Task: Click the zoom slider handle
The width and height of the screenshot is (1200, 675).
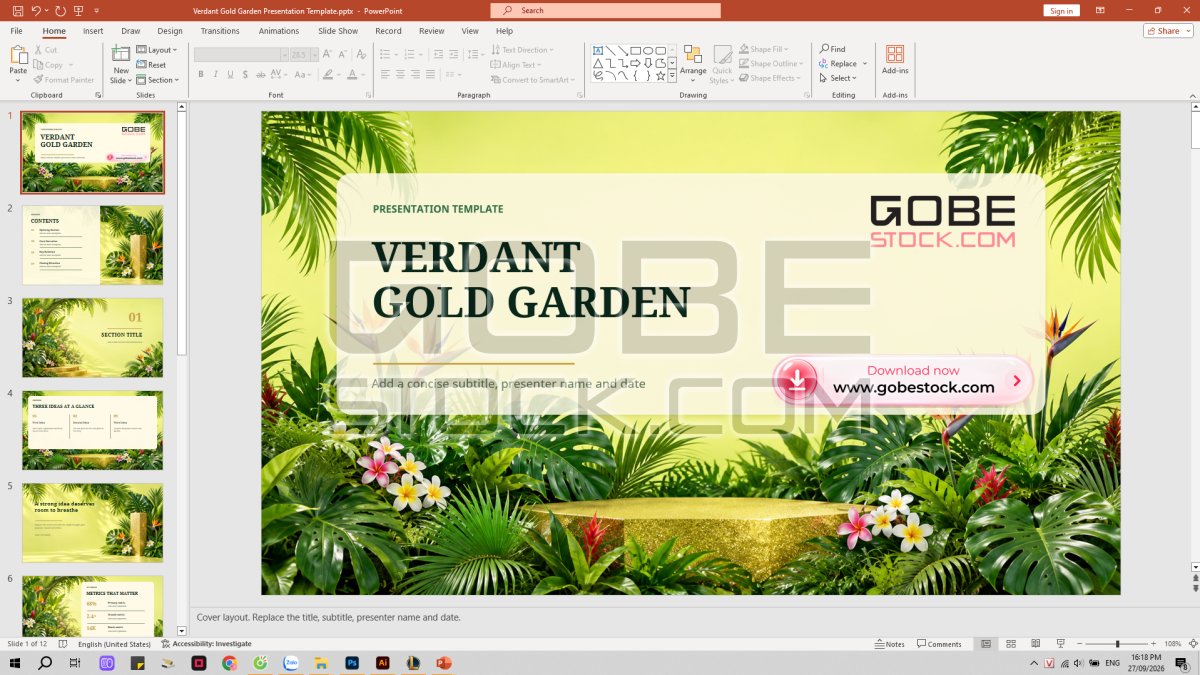Action: [1118, 644]
